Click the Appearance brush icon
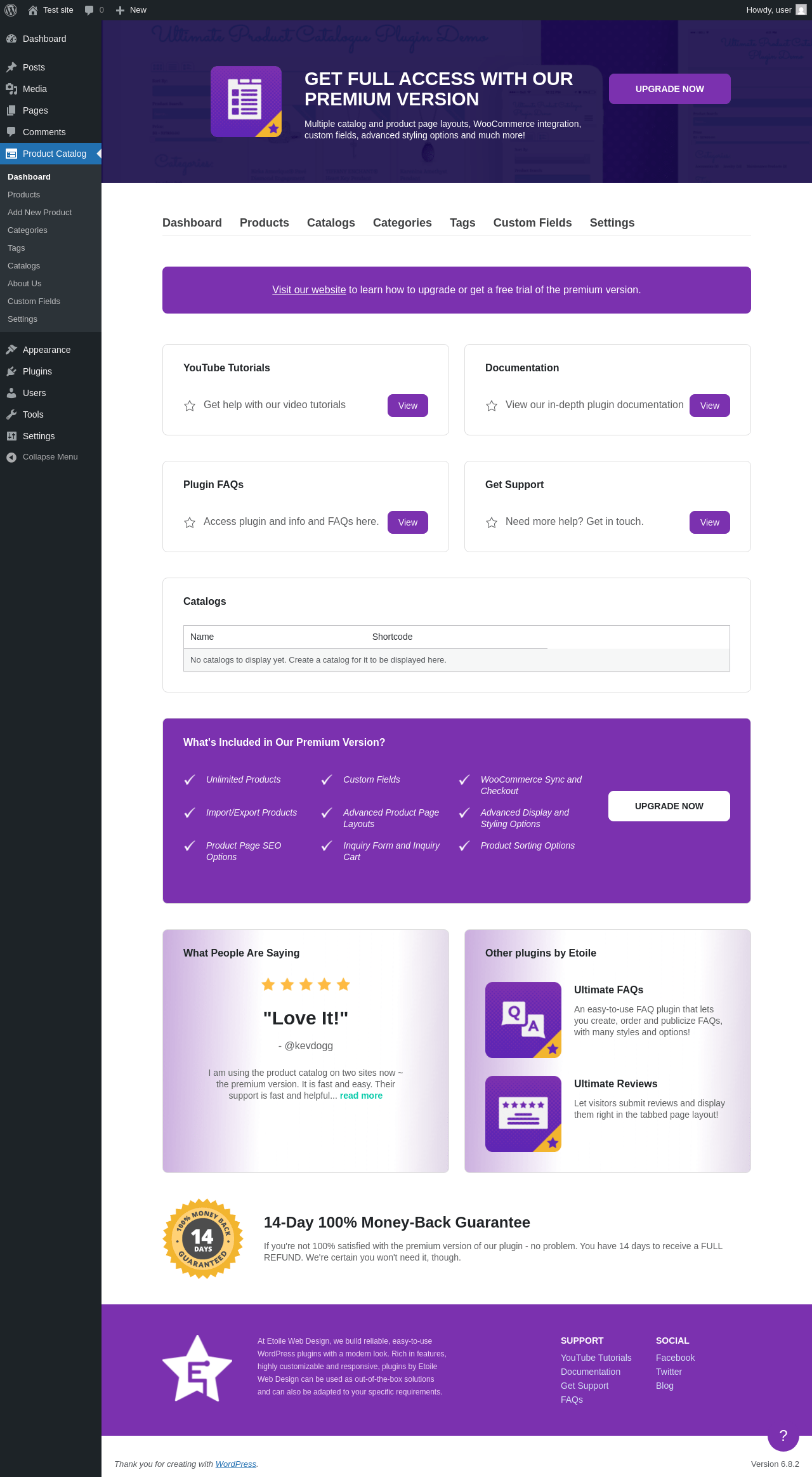 coord(11,350)
